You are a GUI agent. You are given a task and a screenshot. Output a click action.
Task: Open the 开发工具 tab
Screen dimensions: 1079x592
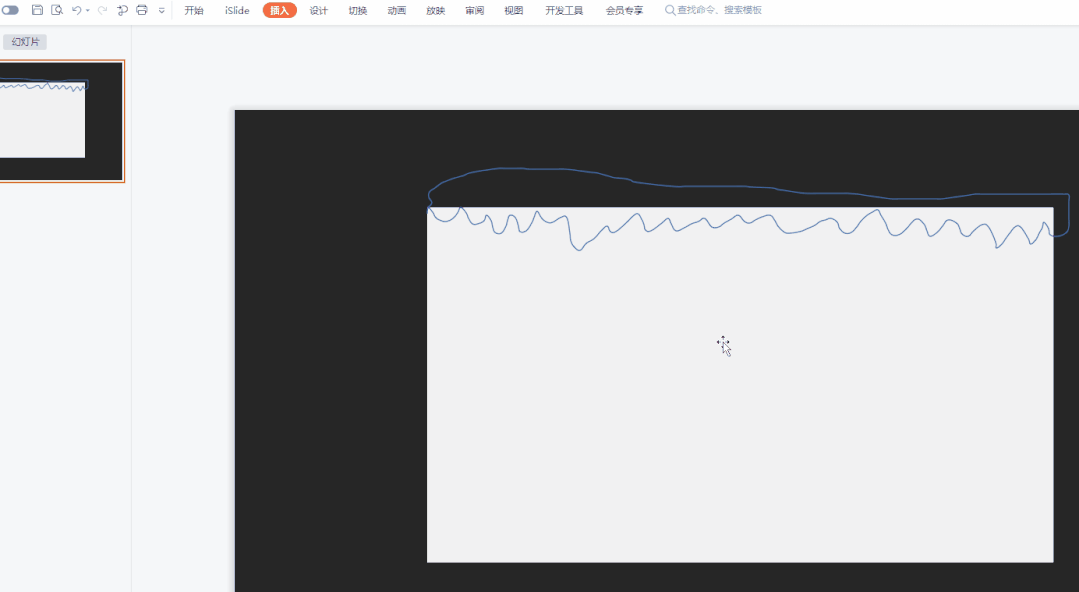pyautogui.click(x=564, y=10)
